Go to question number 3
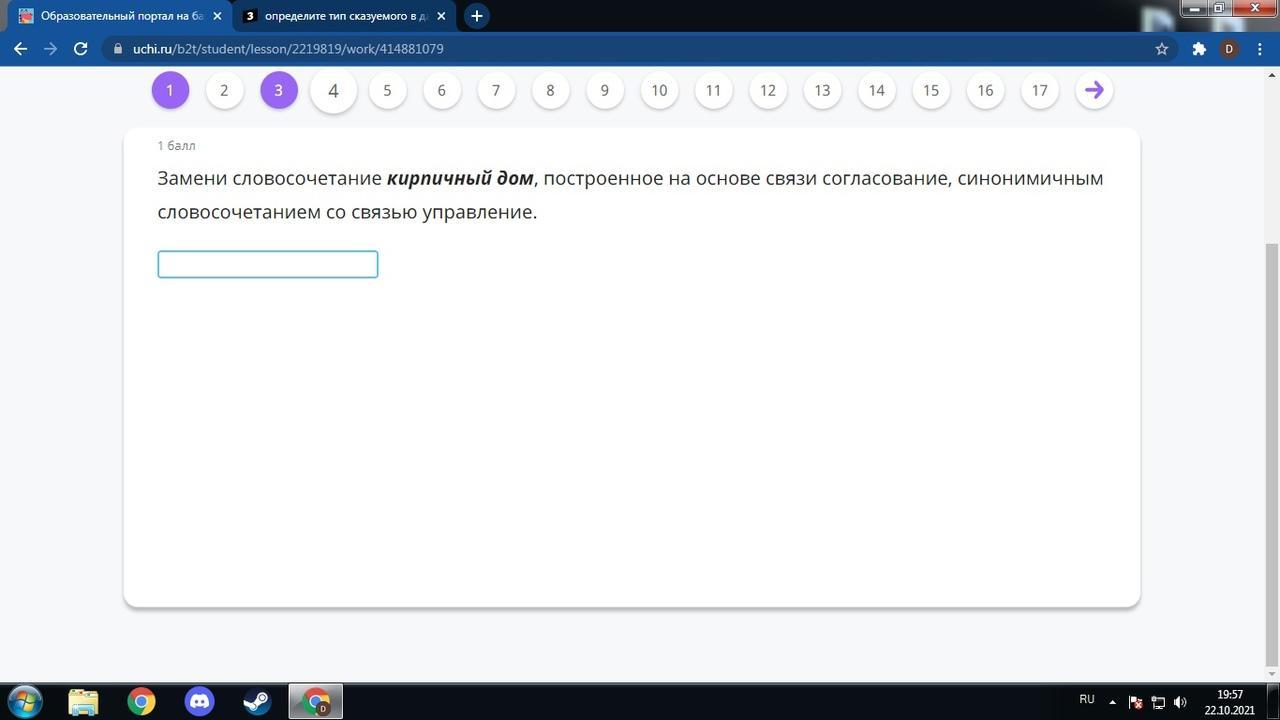 point(279,90)
